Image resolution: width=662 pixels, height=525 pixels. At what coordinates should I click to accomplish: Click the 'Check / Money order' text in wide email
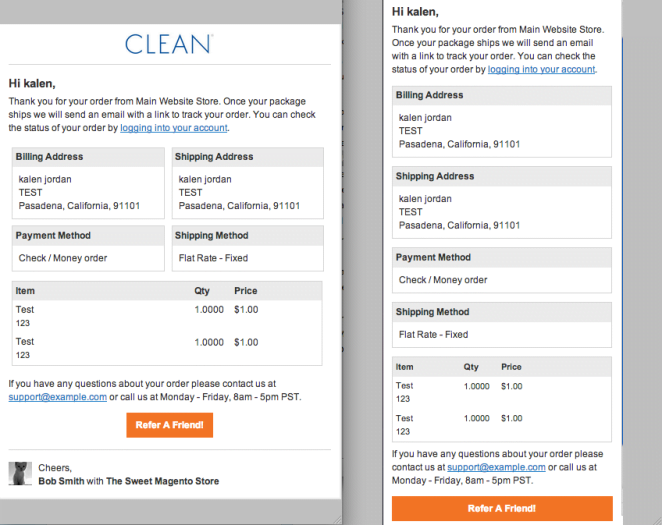pos(63,258)
